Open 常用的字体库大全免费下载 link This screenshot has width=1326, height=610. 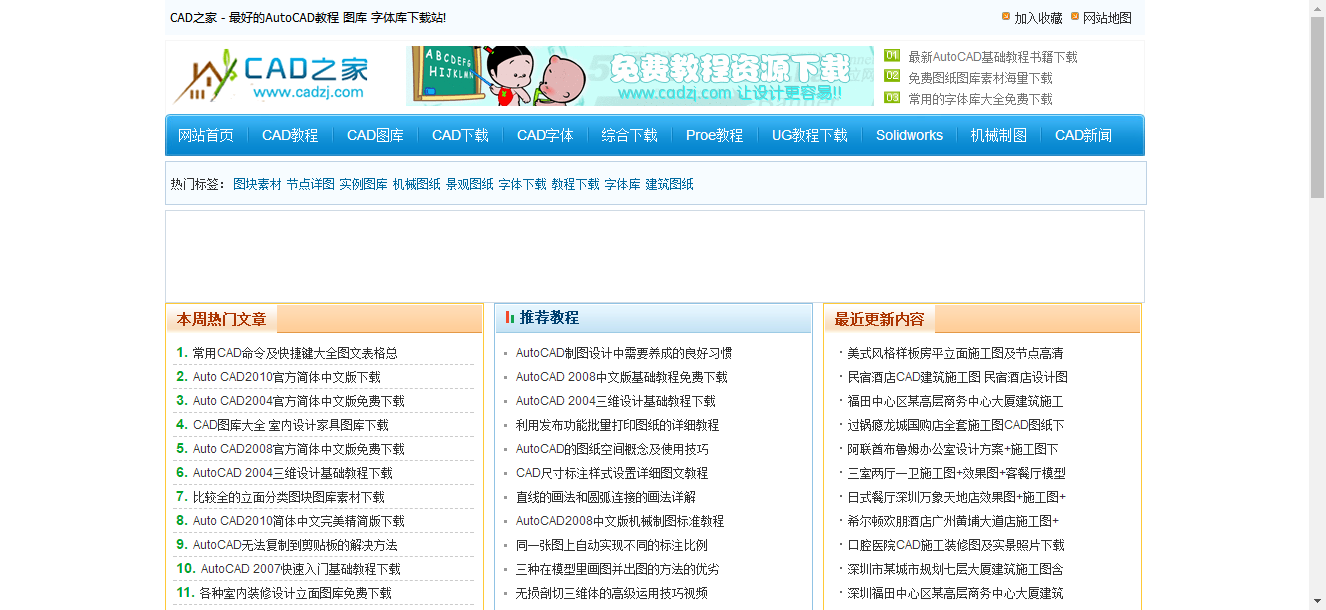pos(980,99)
